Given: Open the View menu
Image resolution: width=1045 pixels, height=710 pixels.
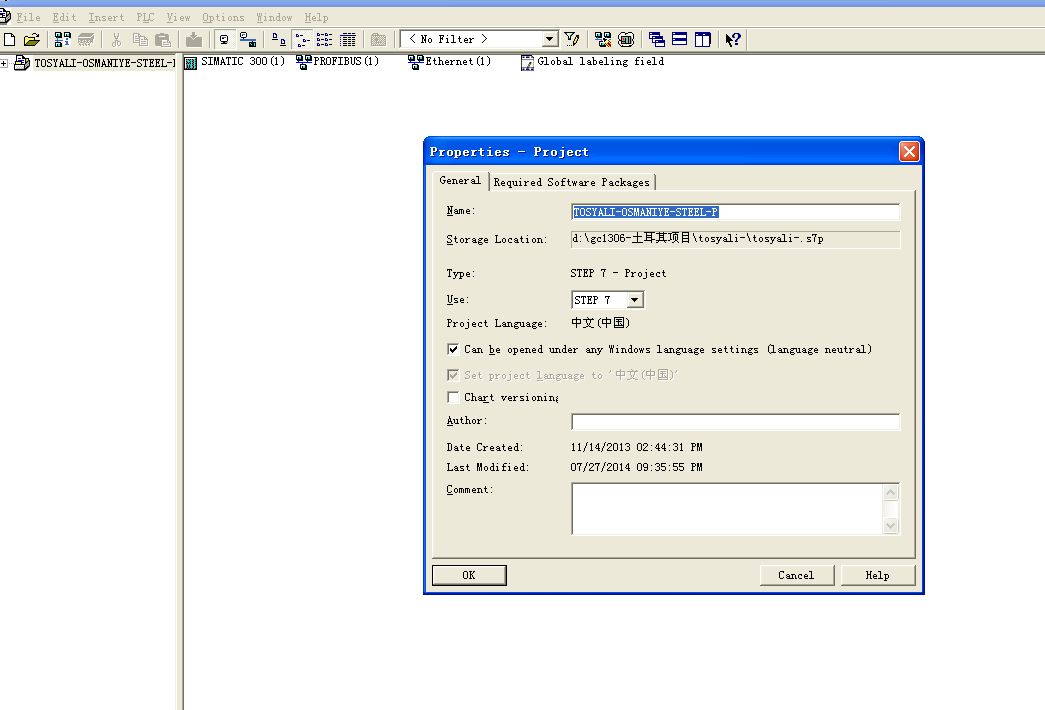Looking at the screenshot, I should 178,17.
